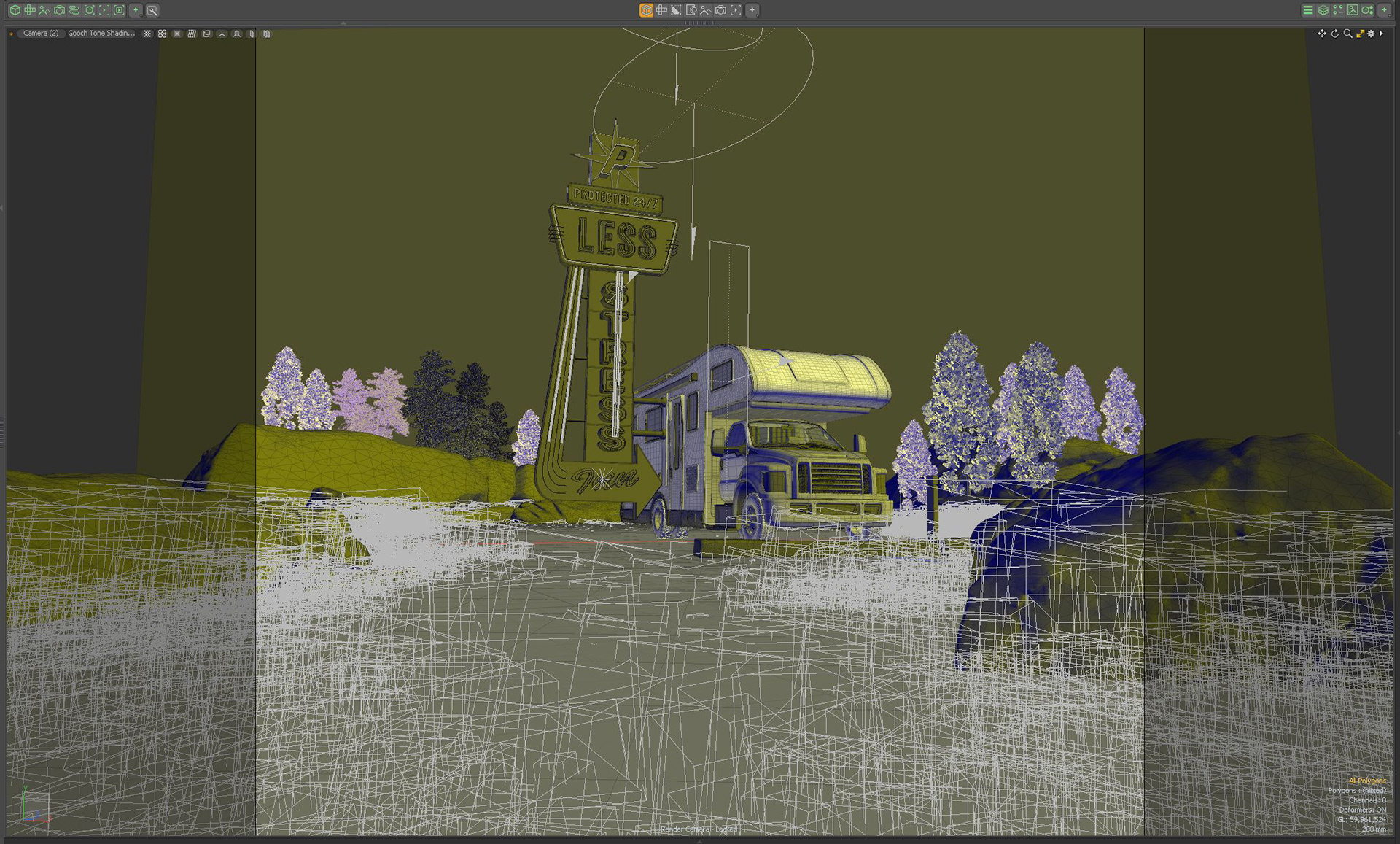Click the green plus add-layout button on the left

136,10
